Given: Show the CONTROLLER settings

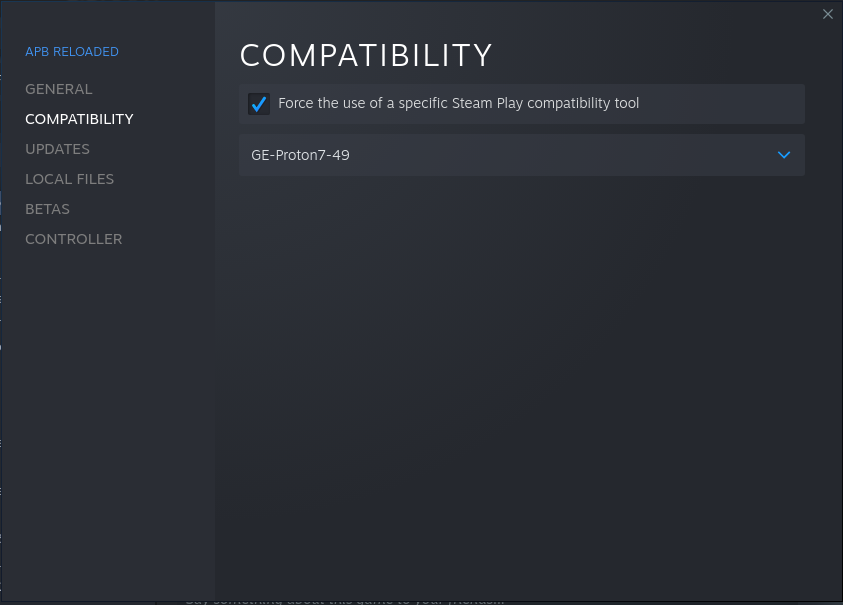Looking at the screenshot, I should point(73,239).
